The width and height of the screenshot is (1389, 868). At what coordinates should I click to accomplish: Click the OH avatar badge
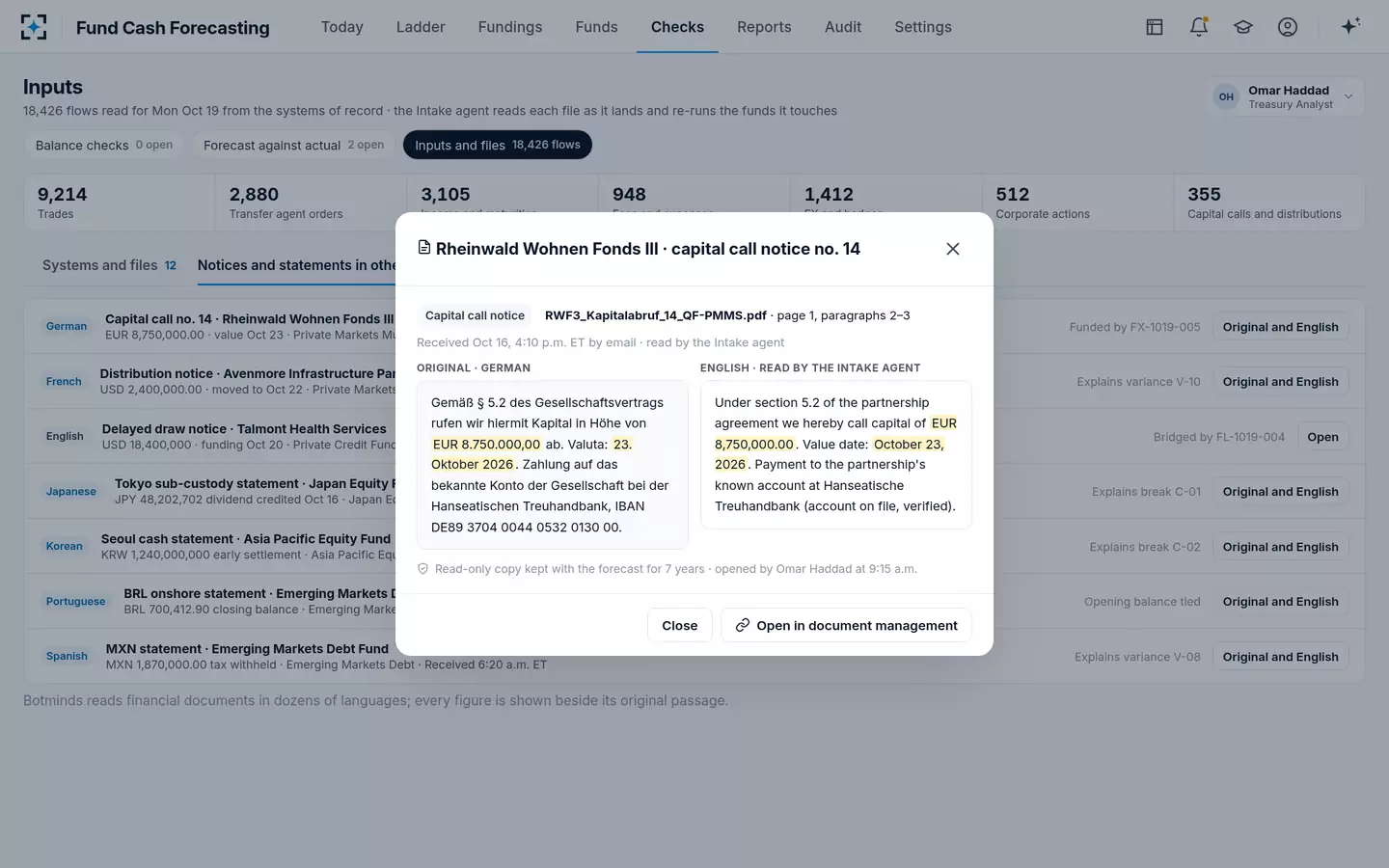pos(1226,96)
